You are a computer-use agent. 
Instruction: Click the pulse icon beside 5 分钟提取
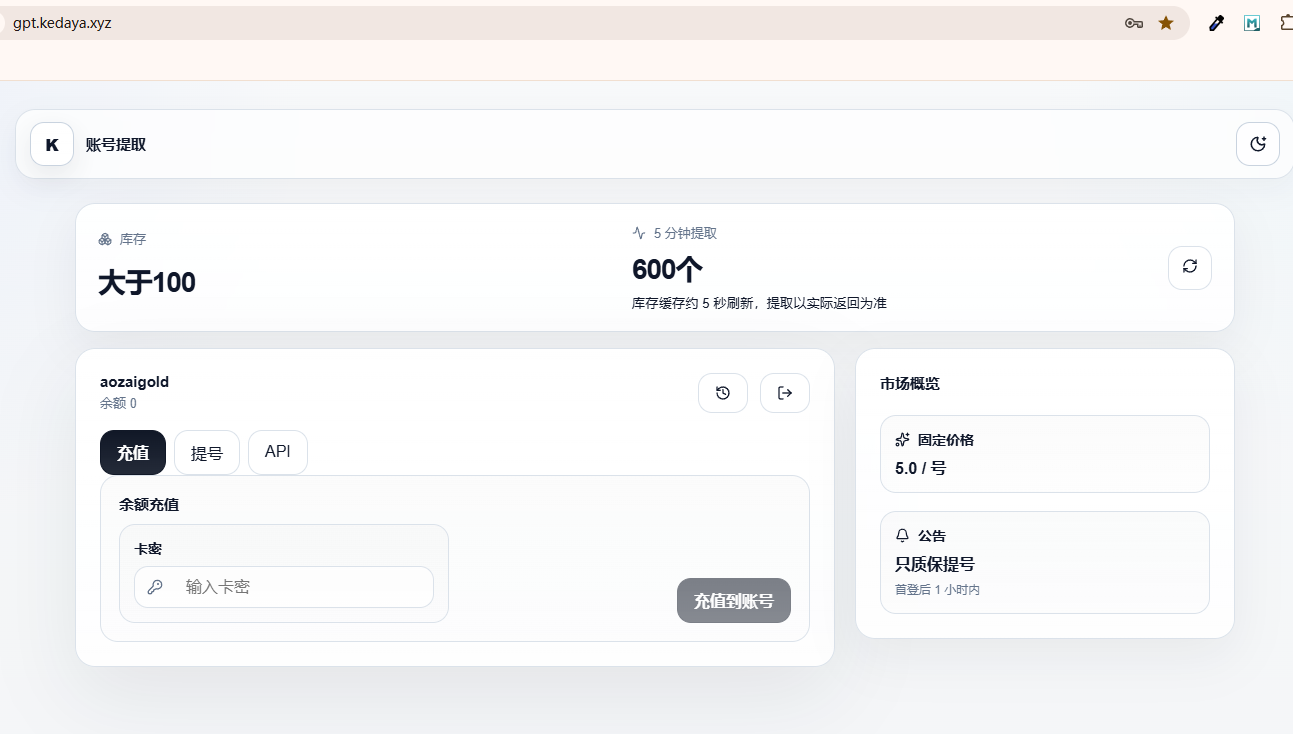(x=639, y=233)
